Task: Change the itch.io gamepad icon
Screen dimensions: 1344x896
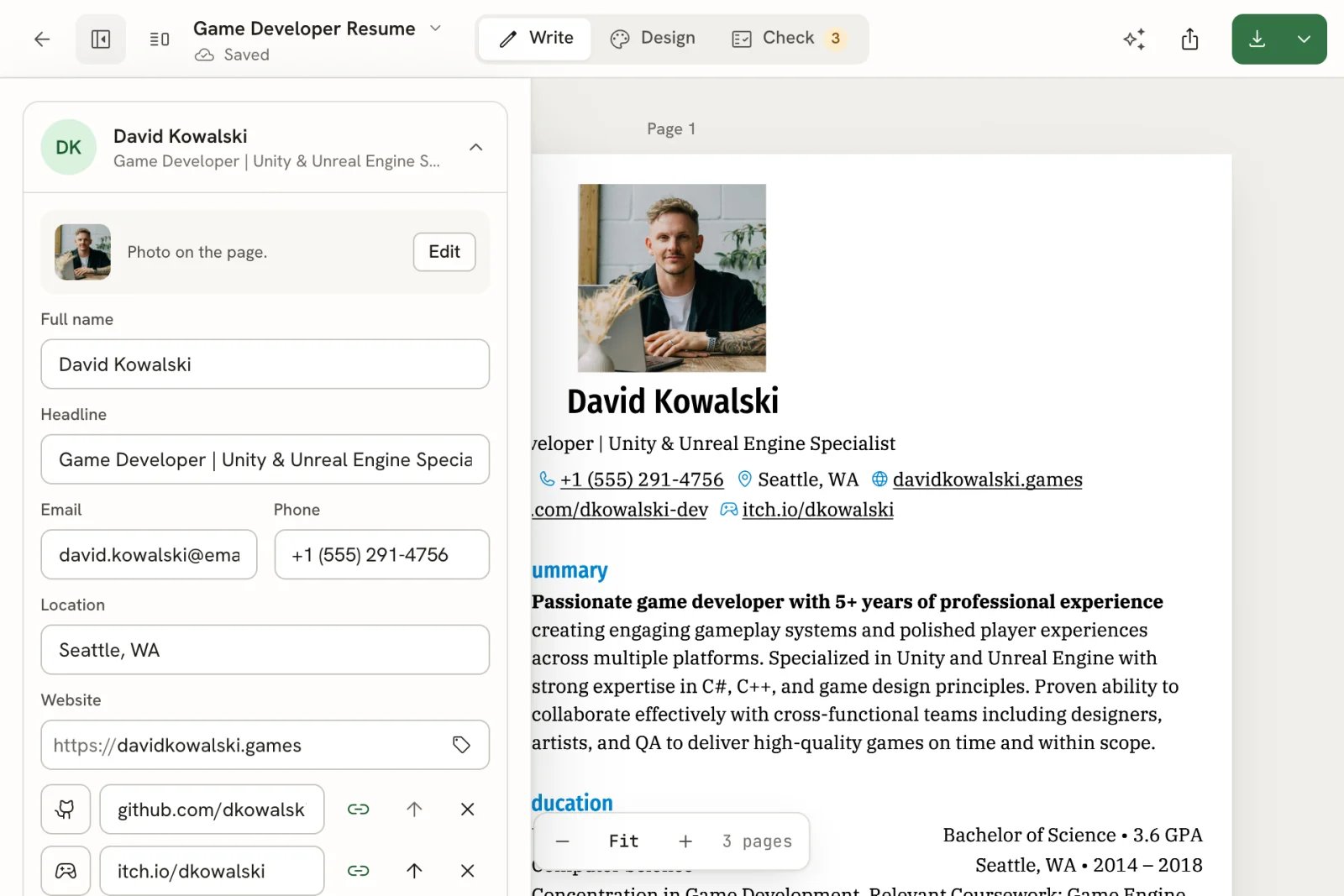Action: pyautogui.click(x=66, y=871)
